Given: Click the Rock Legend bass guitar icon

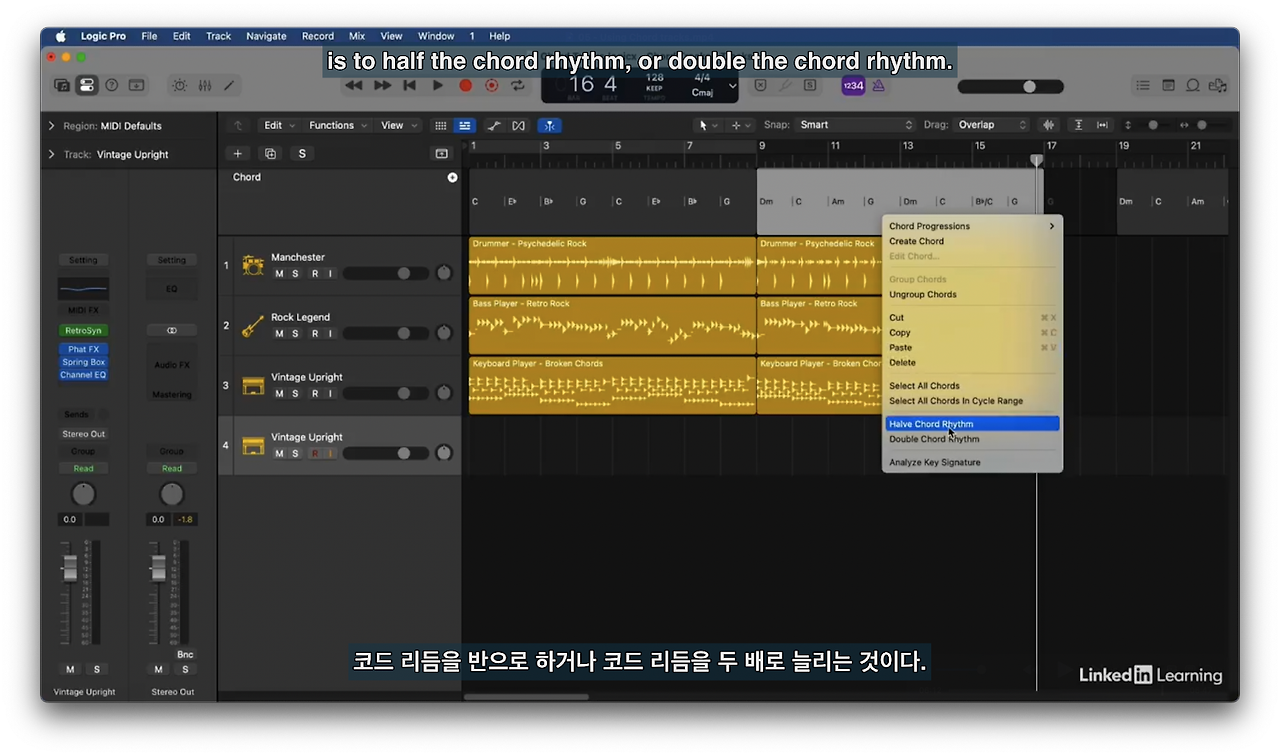Looking at the screenshot, I should (253, 325).
